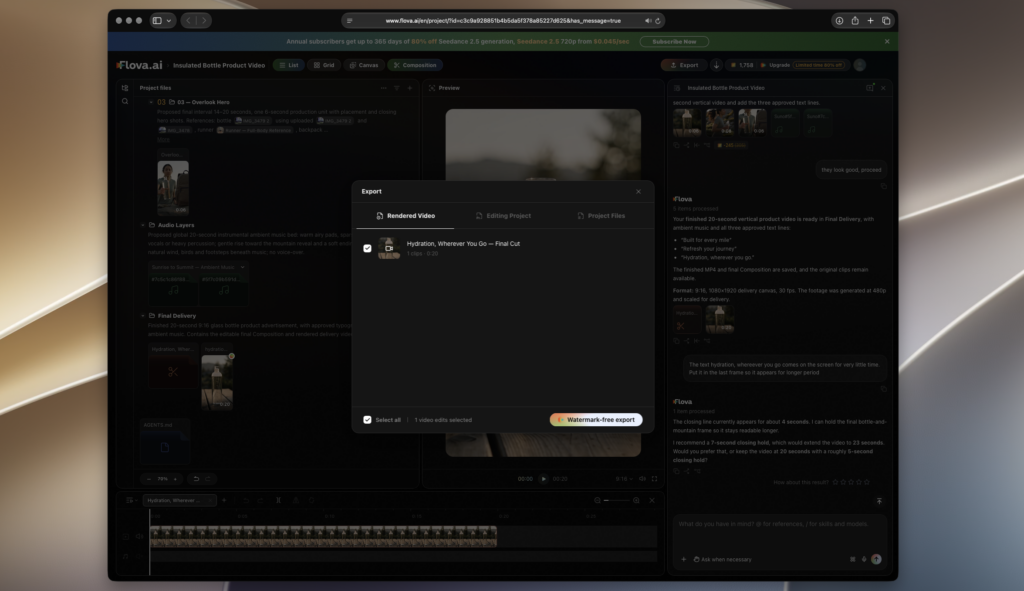This screenshot has height=591, width=1024.
Task: Click the scroll-to-top arrow above the chat input
Action: (879, 501)
